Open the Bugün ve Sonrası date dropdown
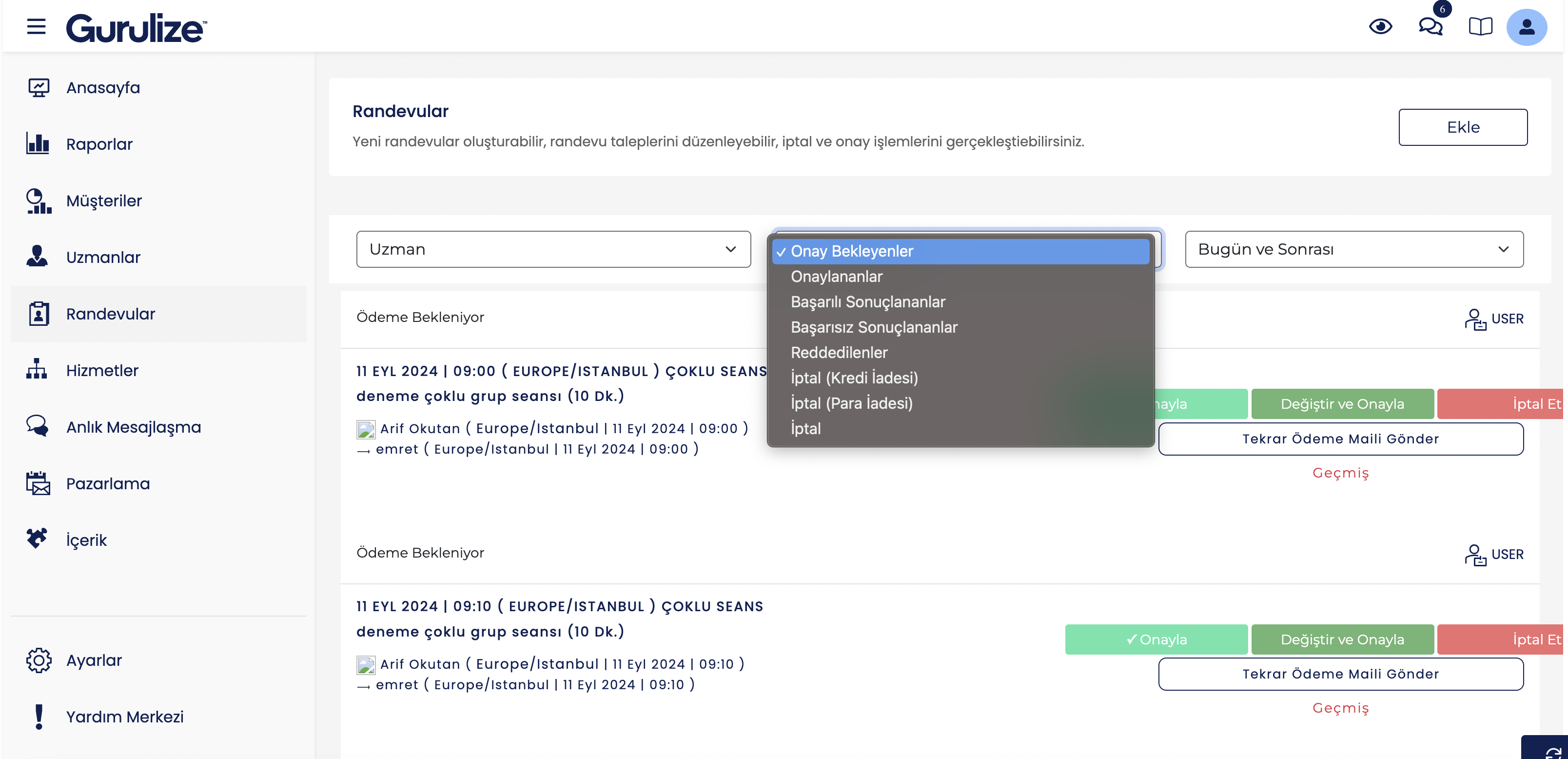Viewport: 1568px width, 759px height. coord(1354,249)
